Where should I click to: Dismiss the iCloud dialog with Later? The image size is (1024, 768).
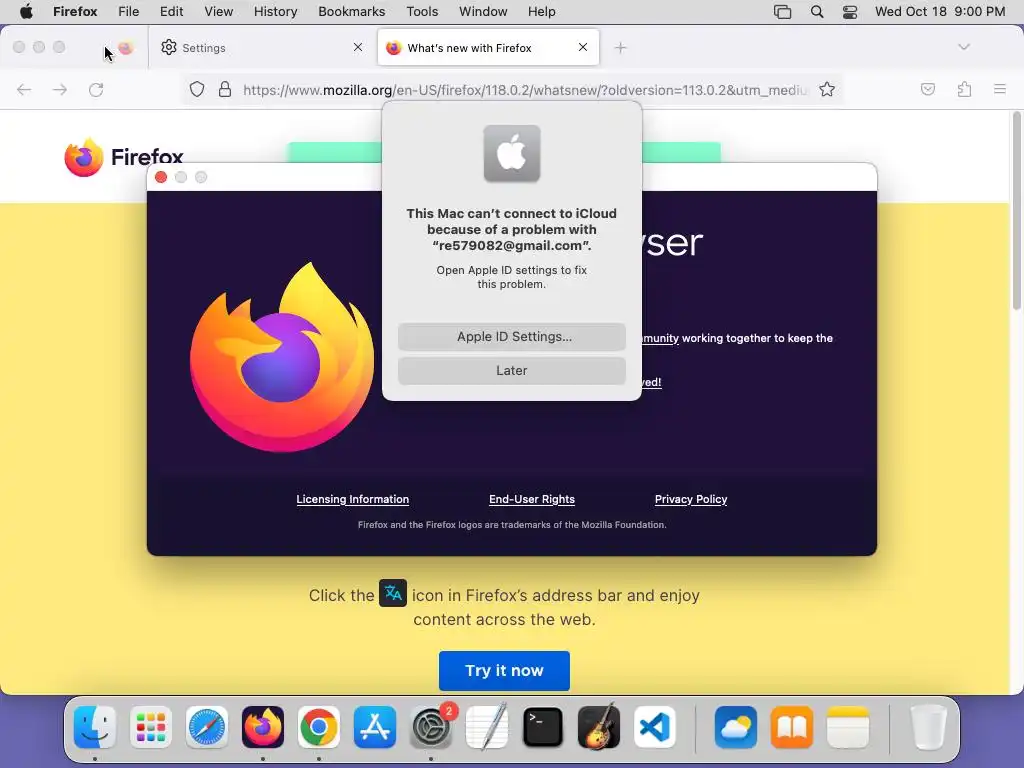point(511,370)
